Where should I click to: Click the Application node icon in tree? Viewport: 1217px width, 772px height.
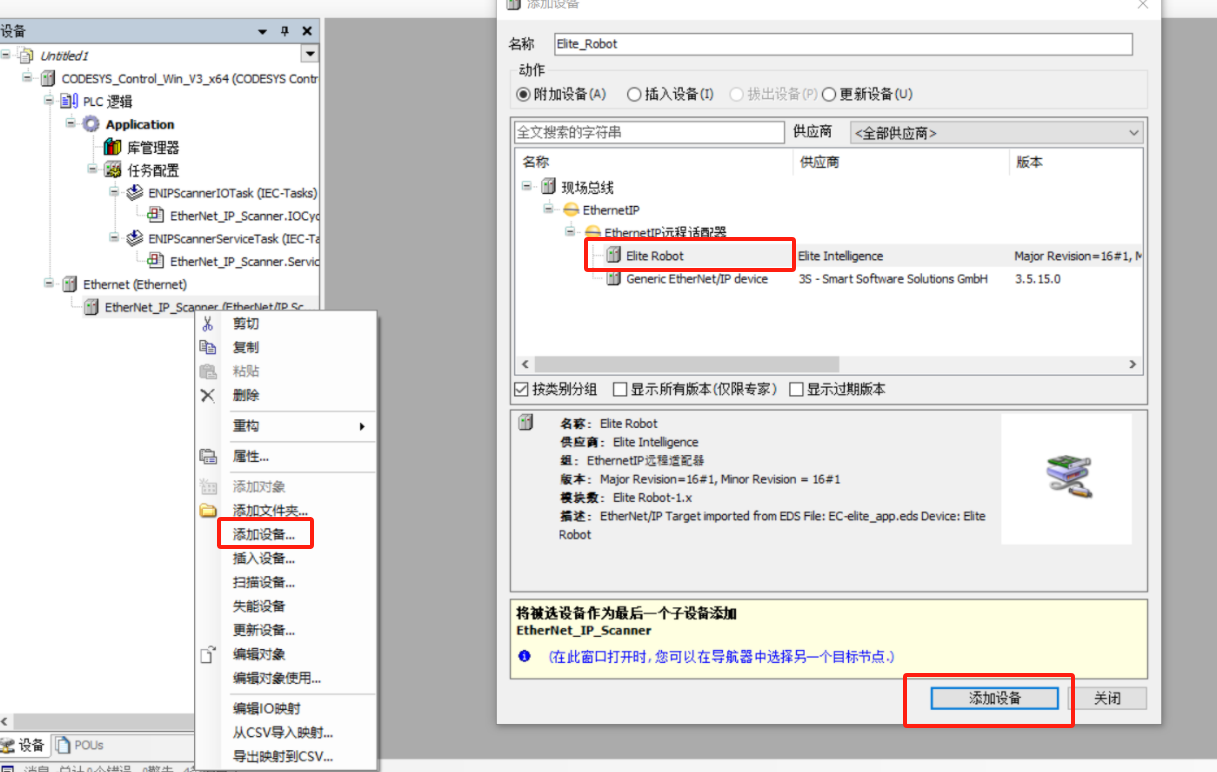click(x=92, y=125)
